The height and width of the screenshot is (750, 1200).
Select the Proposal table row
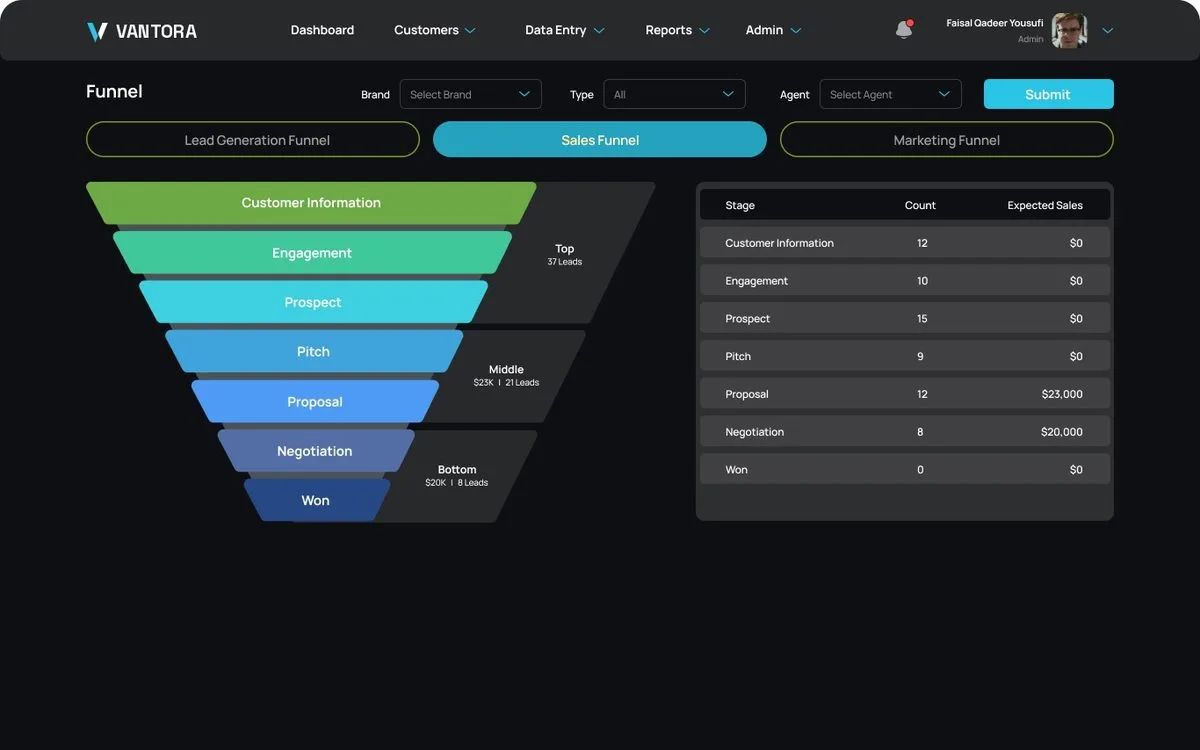[905, 394]
